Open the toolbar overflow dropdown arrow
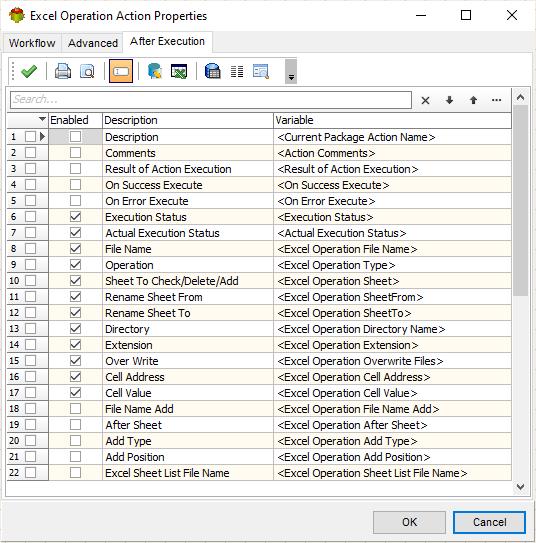Viewport: 536px width, 543px height. pyautogui.click(x=291, y=72)
